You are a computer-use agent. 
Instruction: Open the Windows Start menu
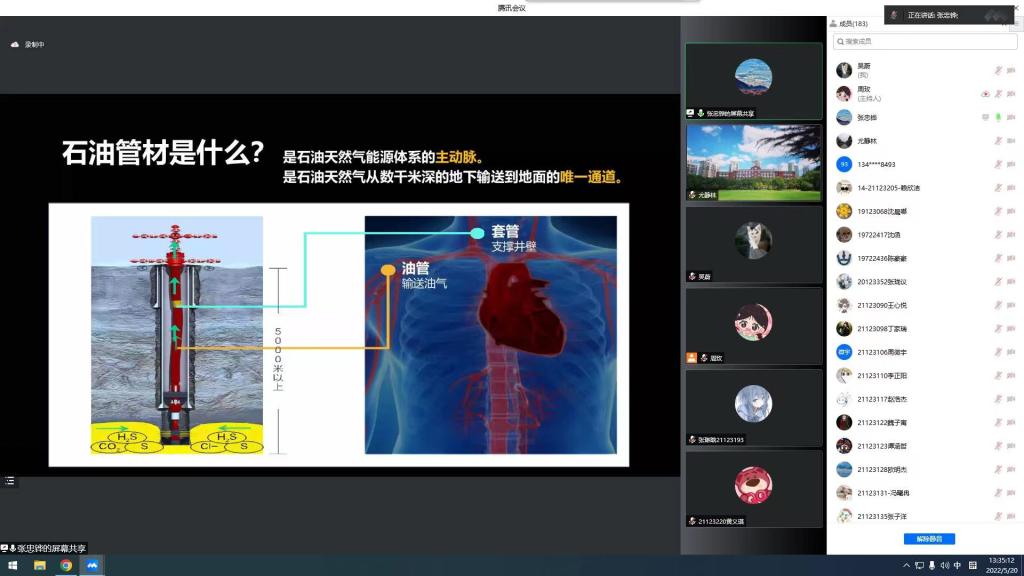13,565
